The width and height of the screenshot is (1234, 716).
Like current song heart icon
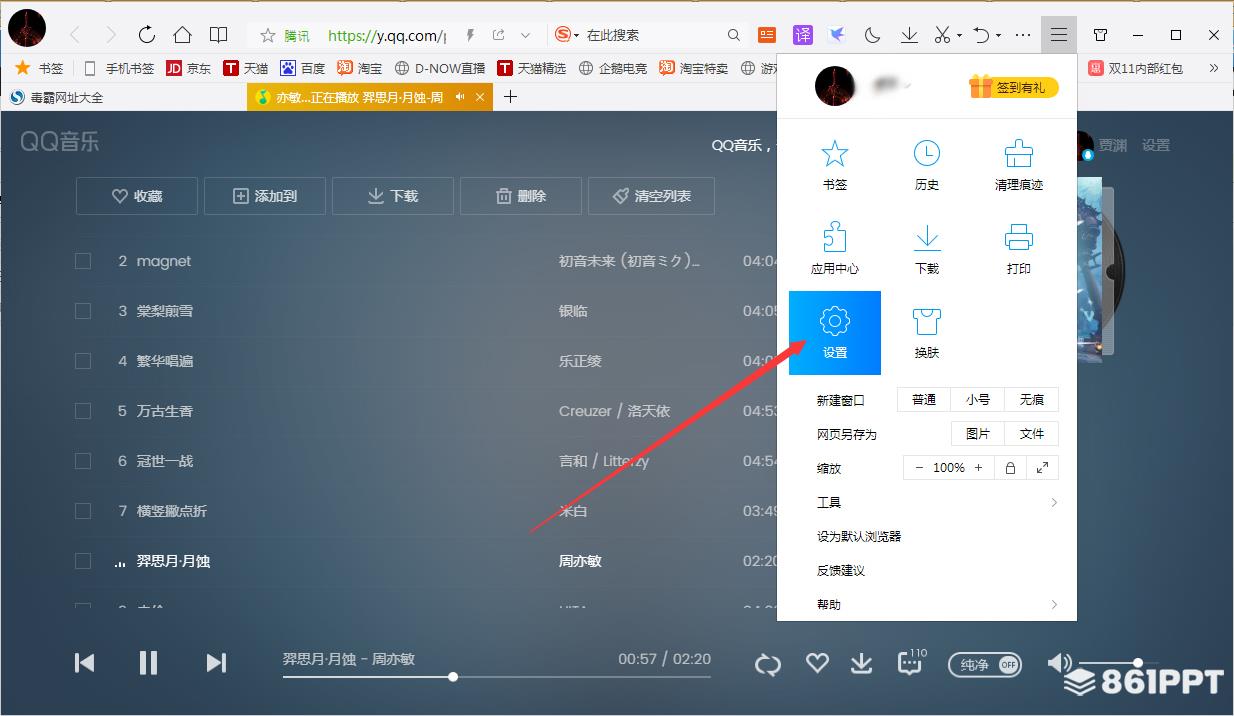pyautogui.click(x=817, y=663)
